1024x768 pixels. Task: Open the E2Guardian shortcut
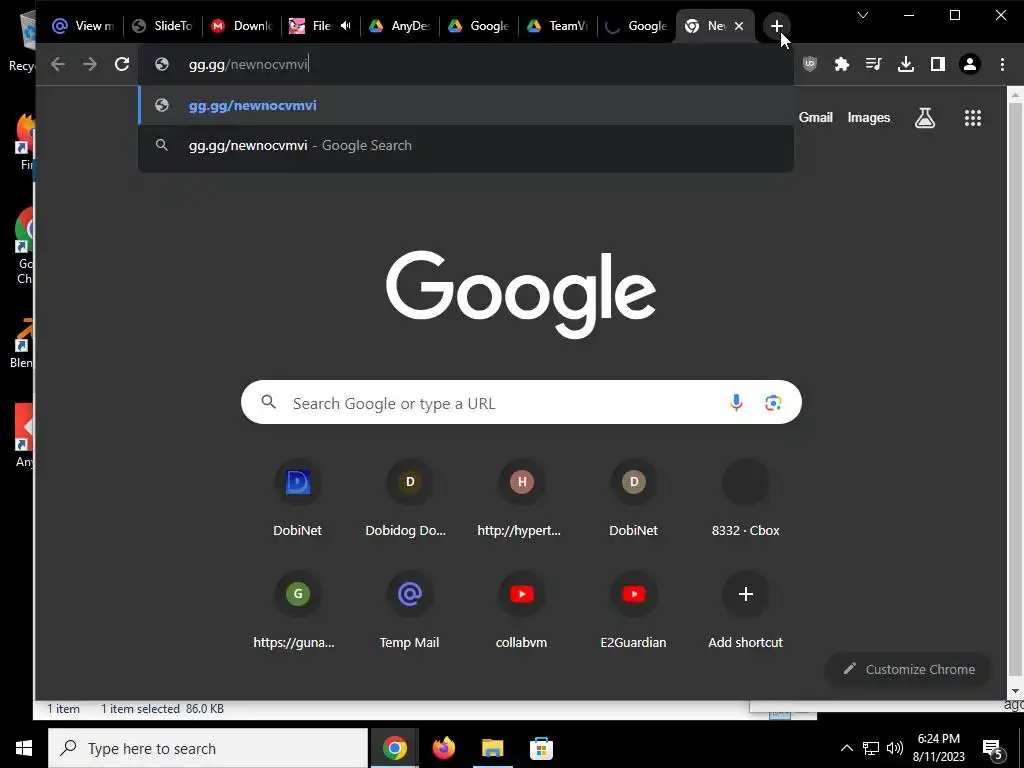[633, 609]
